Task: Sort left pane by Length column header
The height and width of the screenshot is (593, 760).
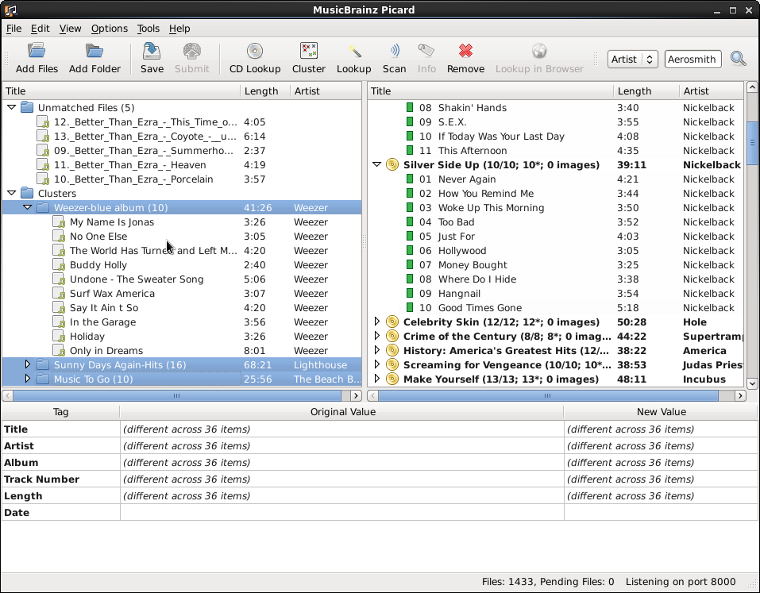Action: tap(262, 91)
